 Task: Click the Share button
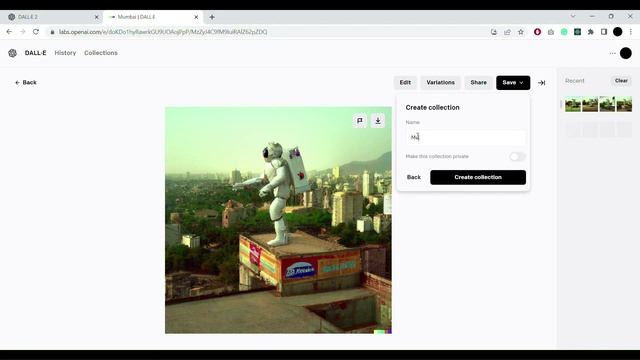[478, 82]
